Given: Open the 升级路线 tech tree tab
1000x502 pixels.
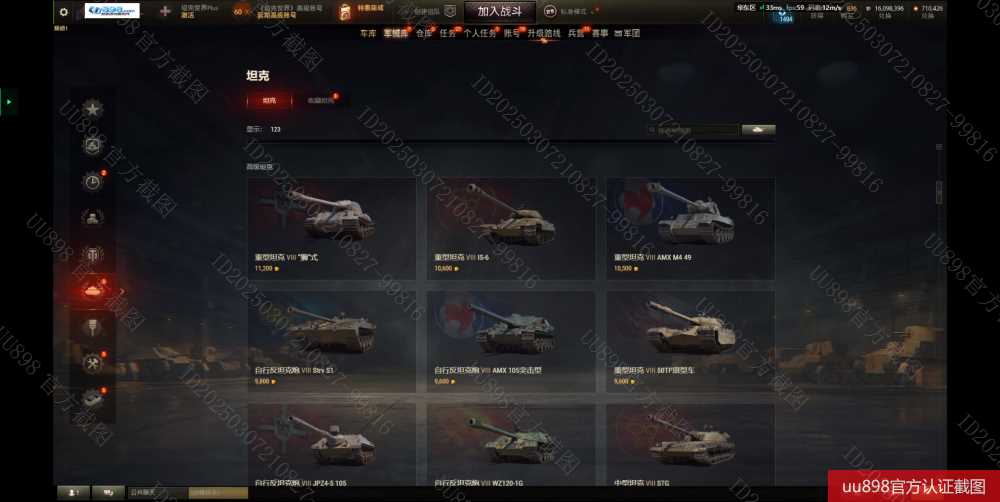Looking at the screenshot, I should [x=543, y=33].
